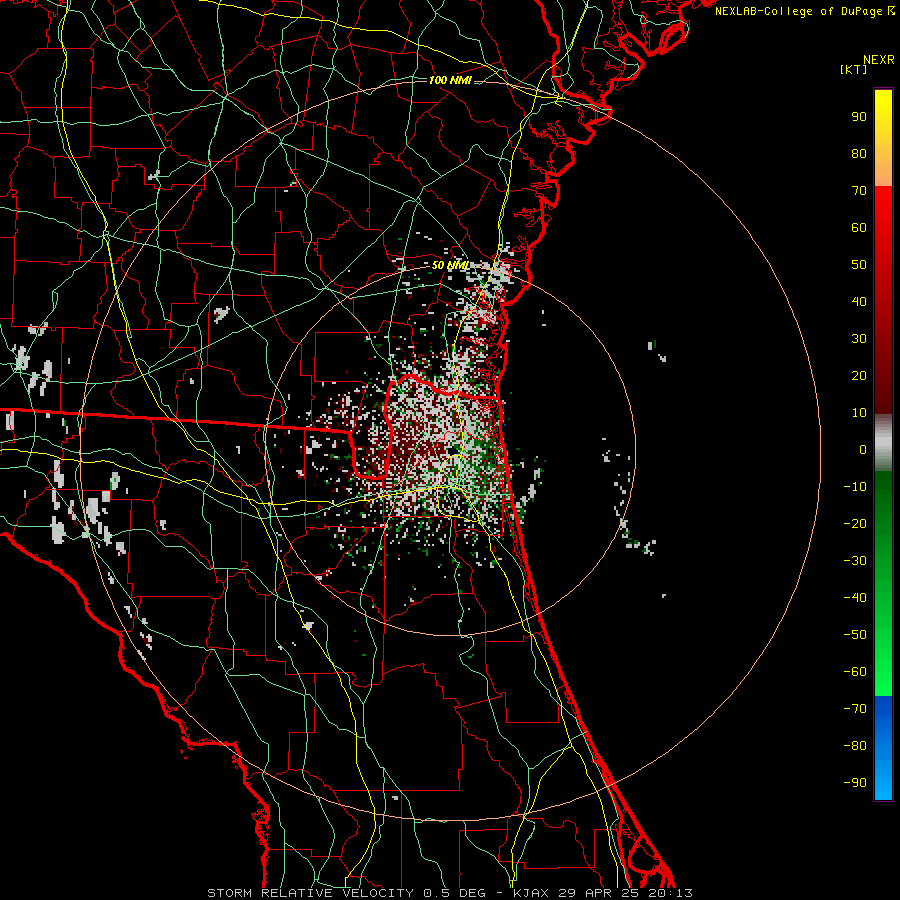The height and width of the screenshot is (900, 900).
Task: Click the -80 value on velocity scale
Action: [855, 746]
